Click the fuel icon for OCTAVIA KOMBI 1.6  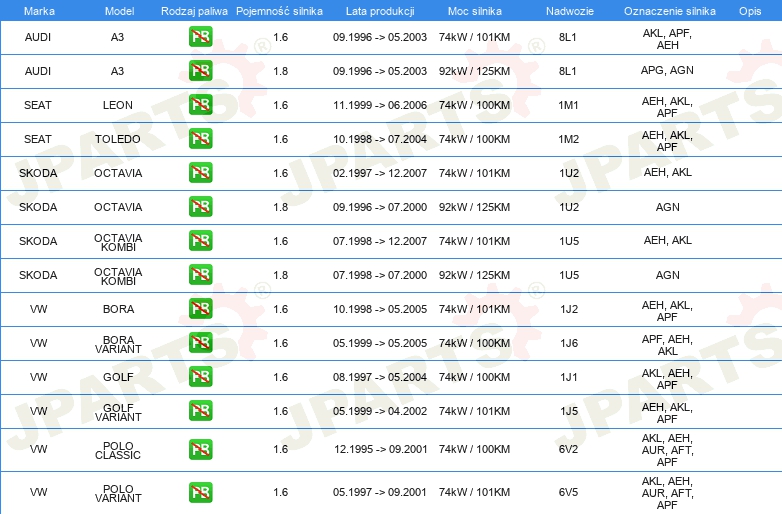click(x=200, y=240)
